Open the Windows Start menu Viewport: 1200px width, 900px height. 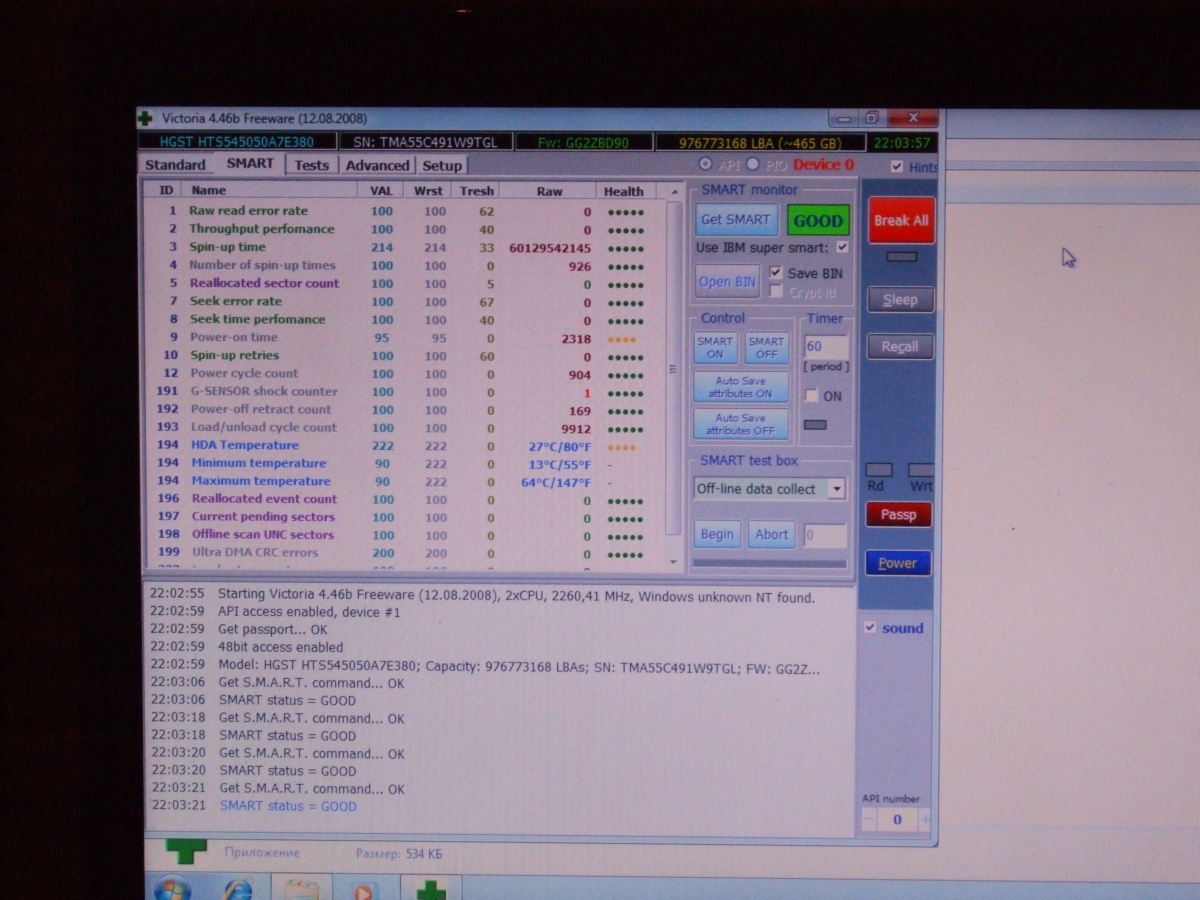(172, 888)
